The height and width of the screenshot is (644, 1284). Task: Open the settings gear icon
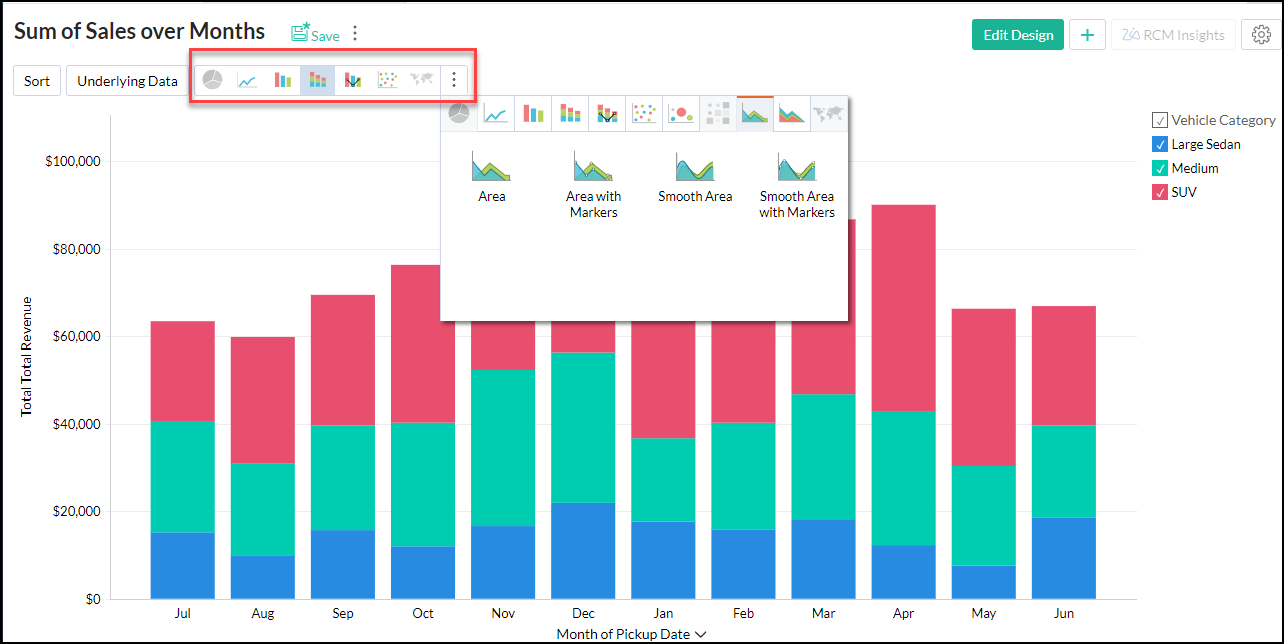tap(1261, 35)
